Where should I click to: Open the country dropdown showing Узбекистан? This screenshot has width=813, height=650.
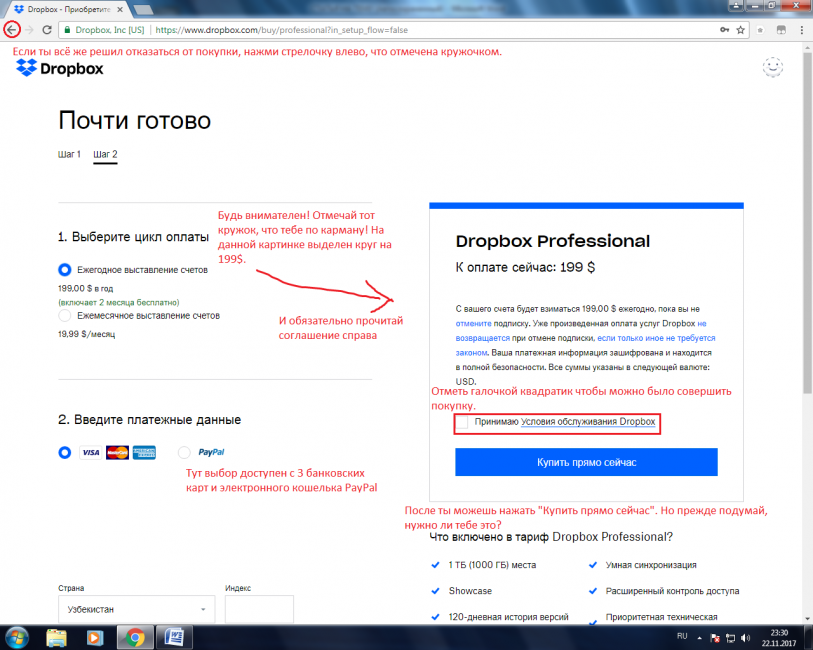point(136,609)
